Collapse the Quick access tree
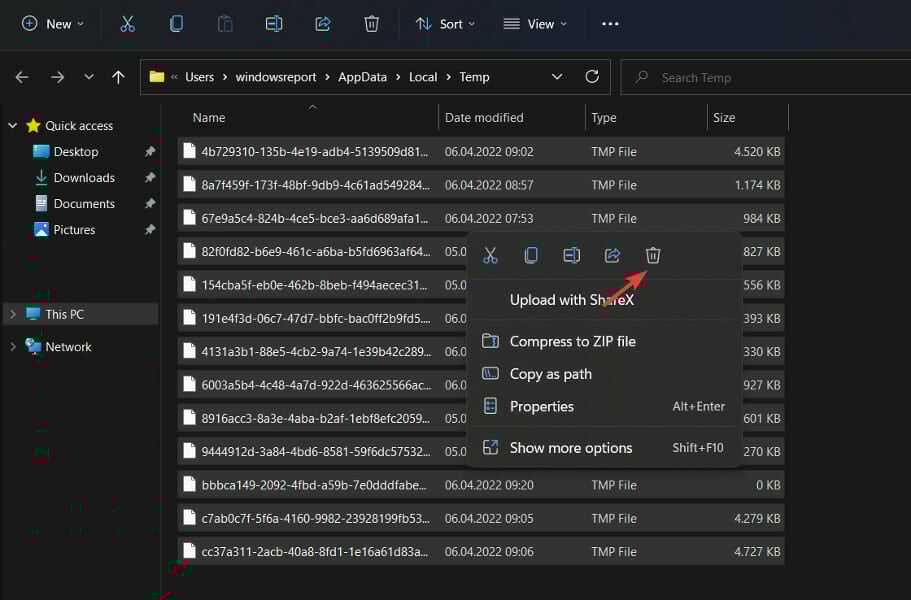Image resolution: width=911 pixels, height=600 pixels. 13,125
